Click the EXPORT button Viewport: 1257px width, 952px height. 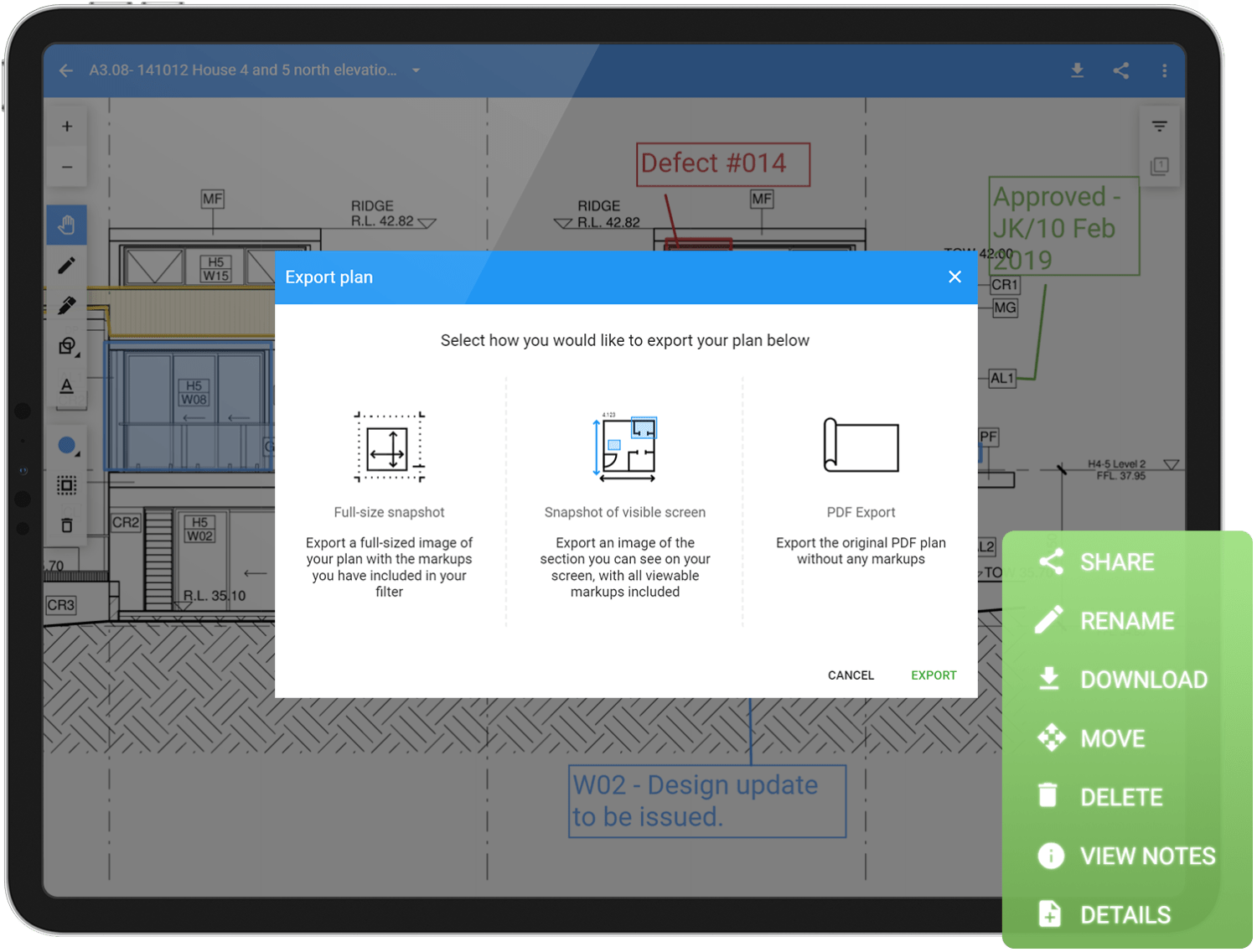point(934,675)
